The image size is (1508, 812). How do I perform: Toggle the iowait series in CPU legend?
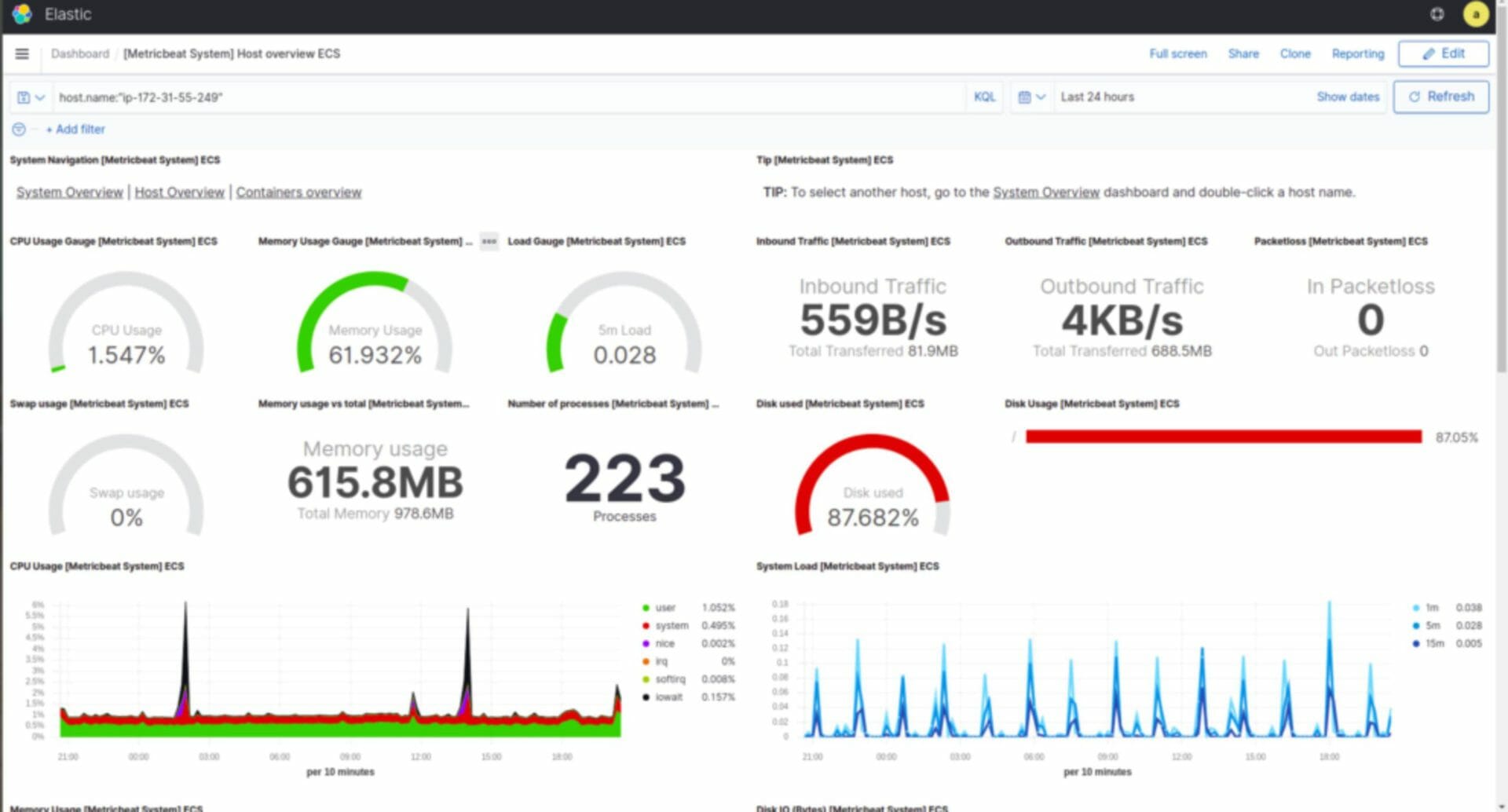668,697
